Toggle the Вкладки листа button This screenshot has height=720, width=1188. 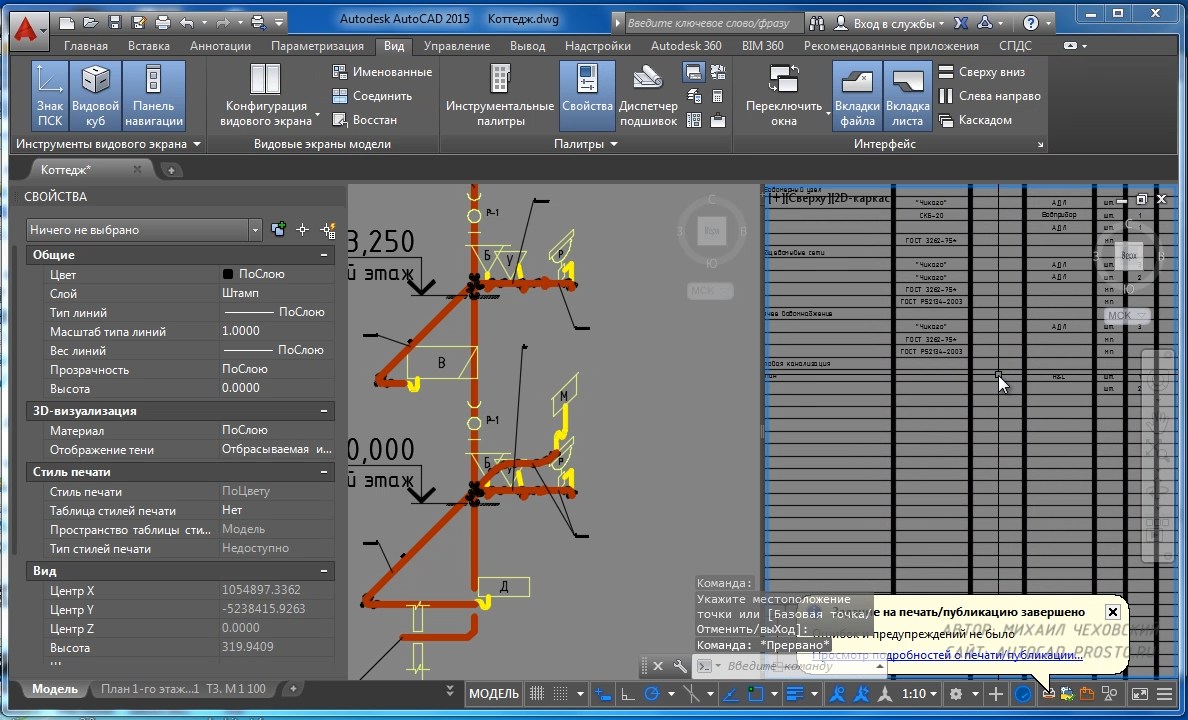907,96
